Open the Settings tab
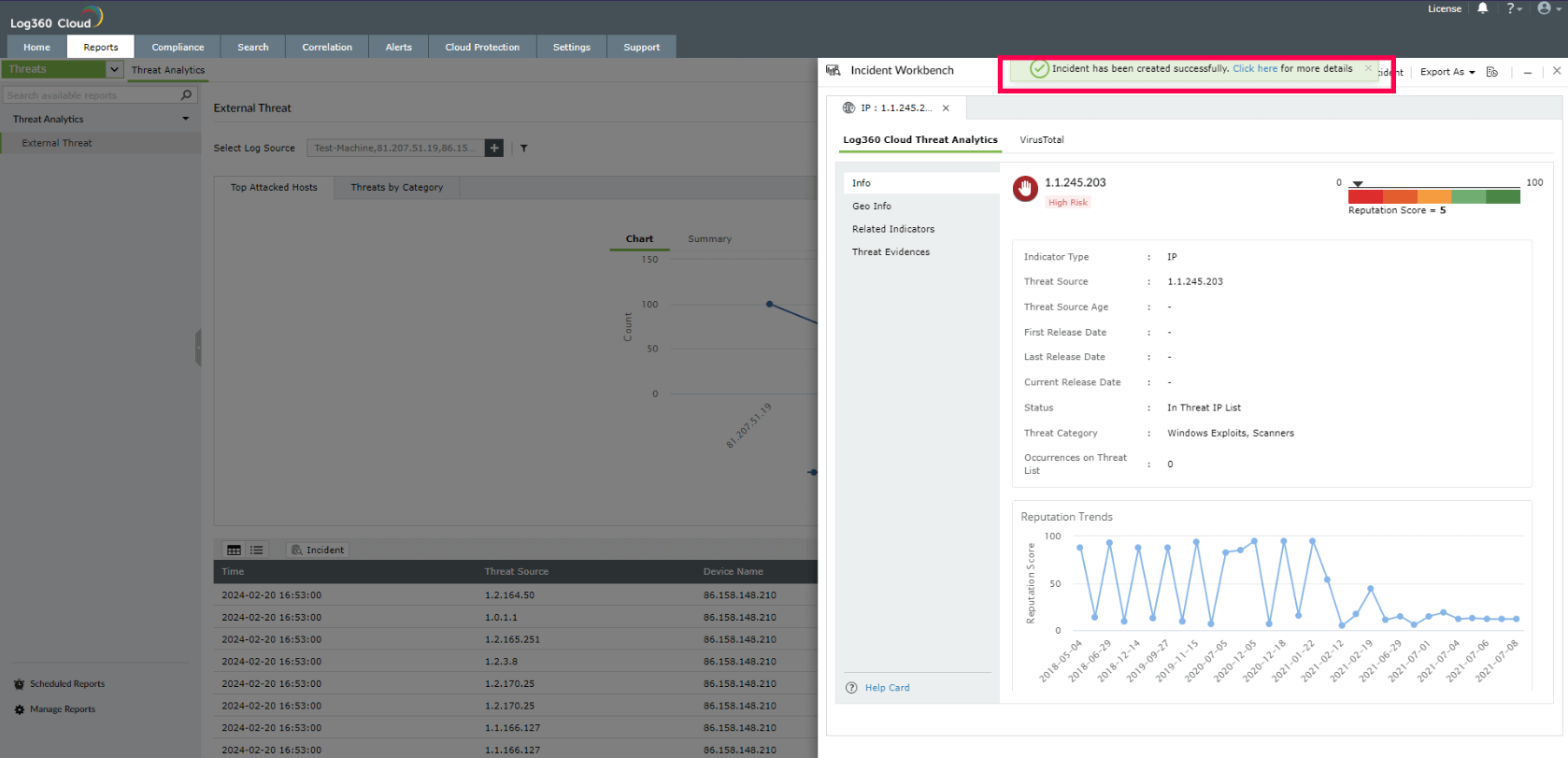1568x758 pixels. [x=571, y=47]
